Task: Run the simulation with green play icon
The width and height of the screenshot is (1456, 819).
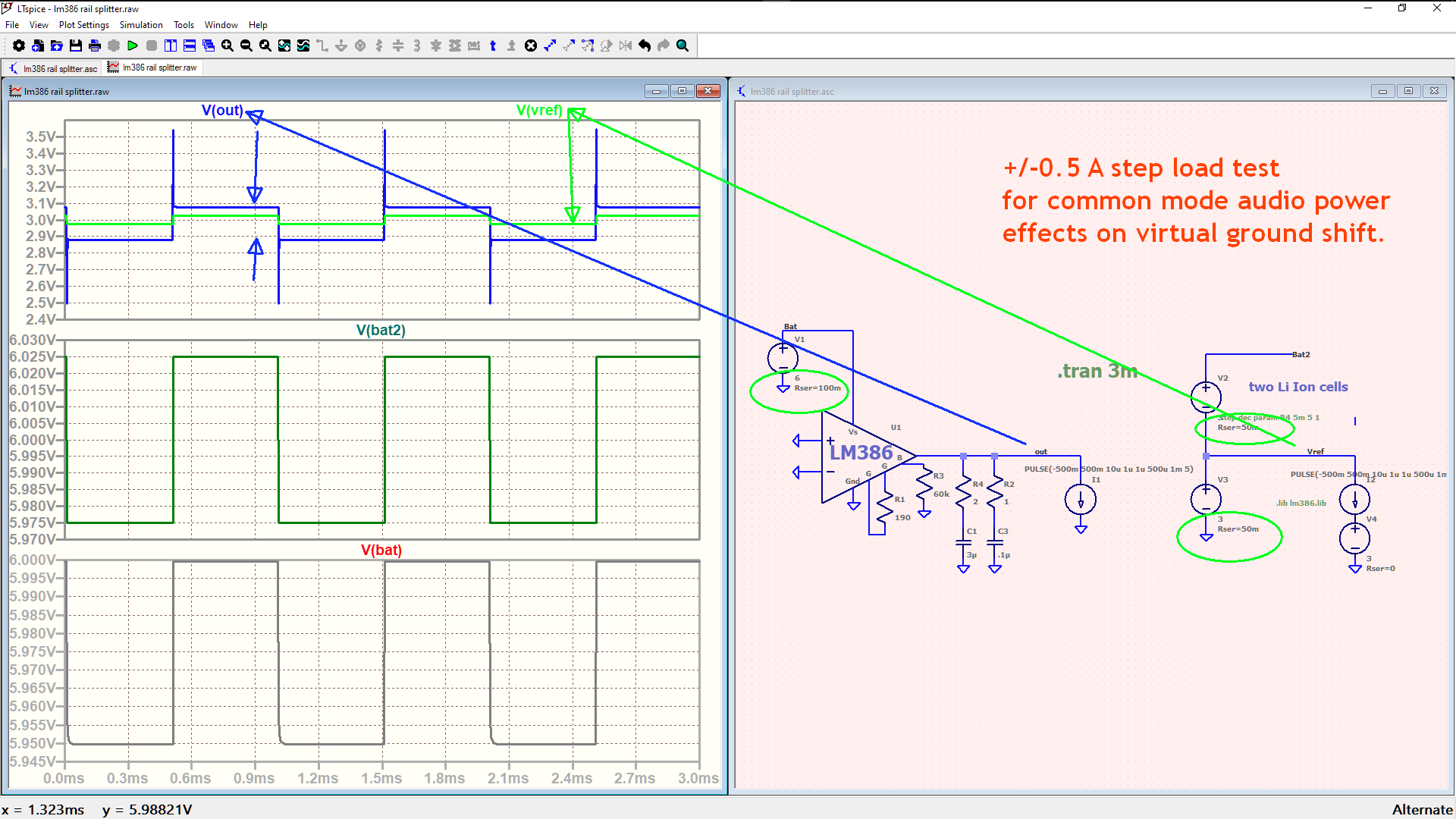Action: point(133,45)
